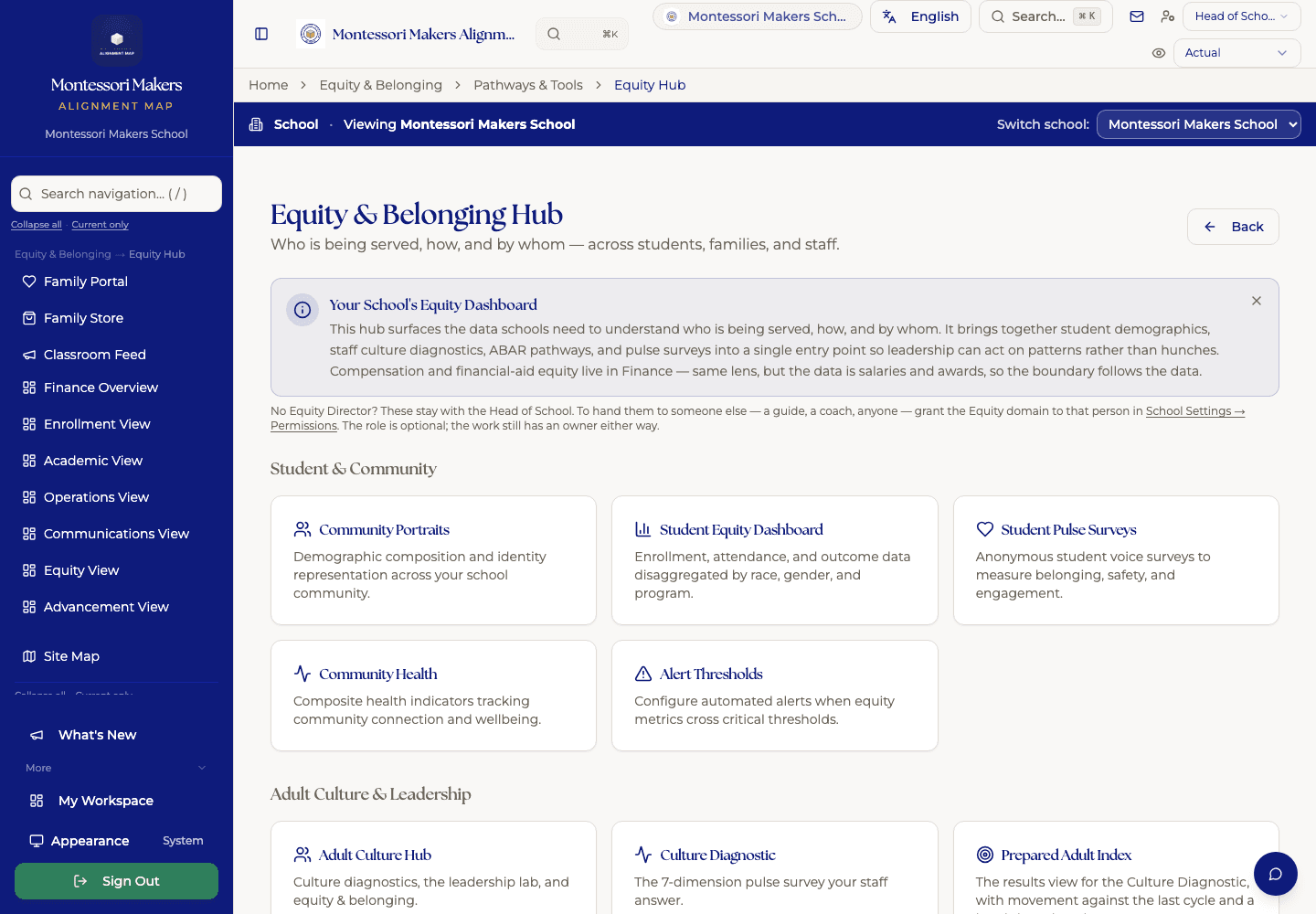The height and width of the screenshot is (914, 1316).
Task: Open the Montessori Makers School selector pill
Action: click(757, 16)
